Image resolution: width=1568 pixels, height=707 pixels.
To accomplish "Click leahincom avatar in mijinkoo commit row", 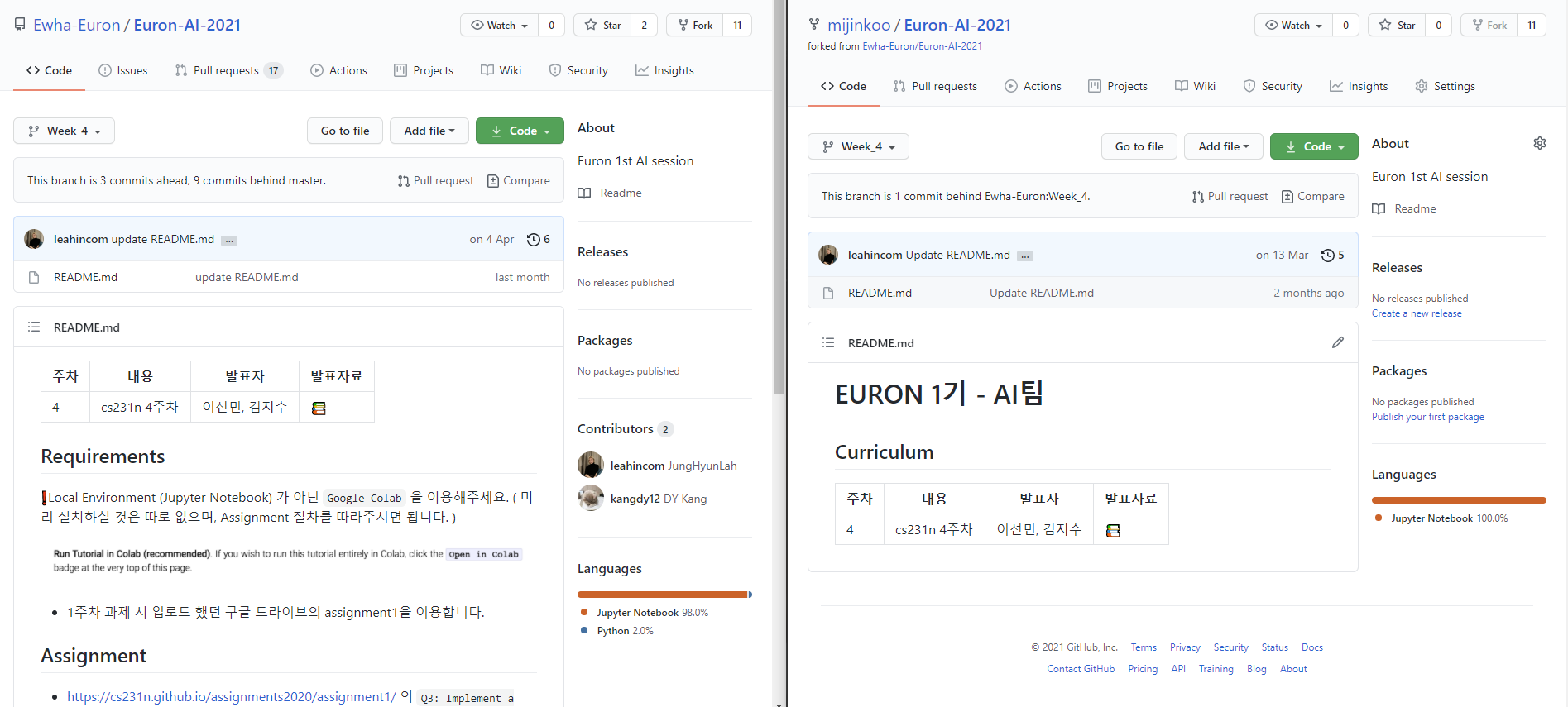I will 828,255.
